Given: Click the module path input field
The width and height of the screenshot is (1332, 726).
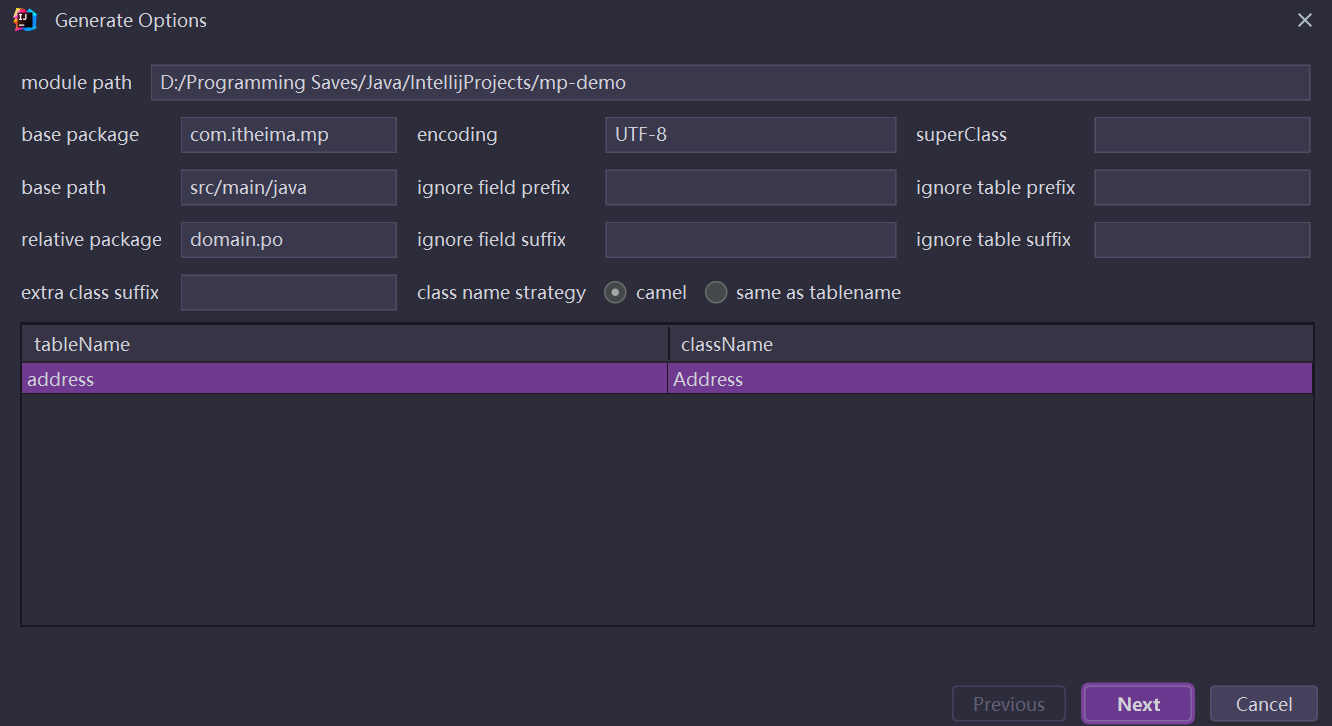Looking at the screenshot, I should click(x=730, y=83).
